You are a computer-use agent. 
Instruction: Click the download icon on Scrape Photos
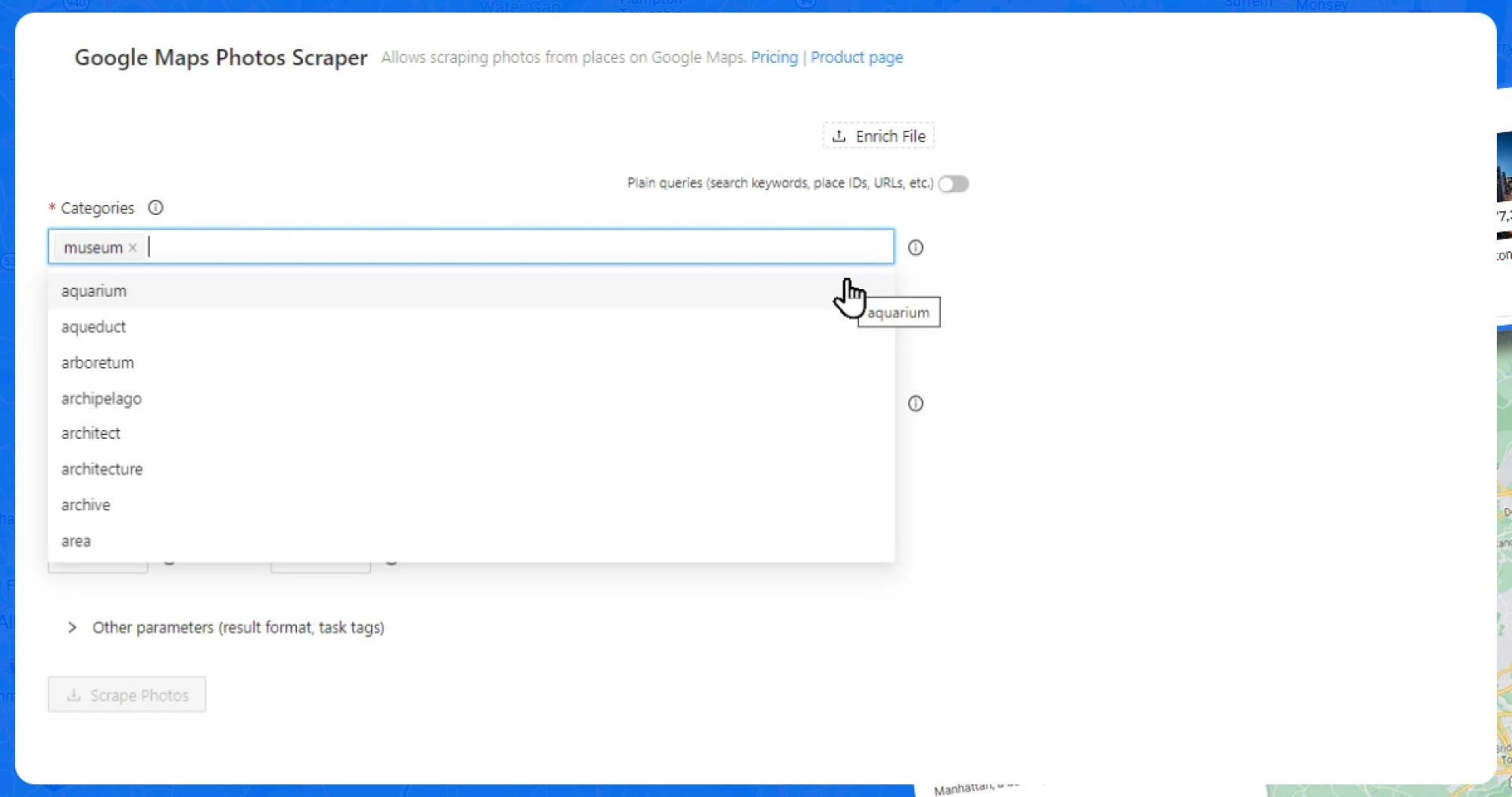(x=74, y=695)
